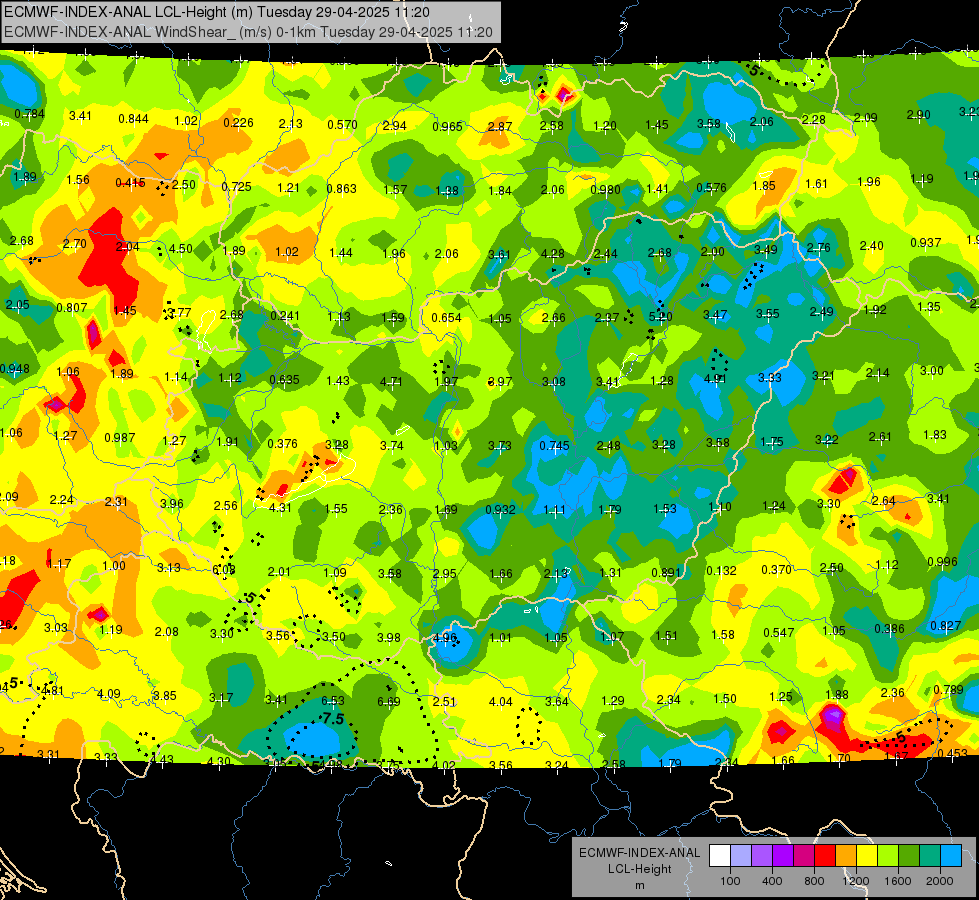Click the wind shear value 0.376
Viewport: 979px width, 900px height.
(282, 443)
